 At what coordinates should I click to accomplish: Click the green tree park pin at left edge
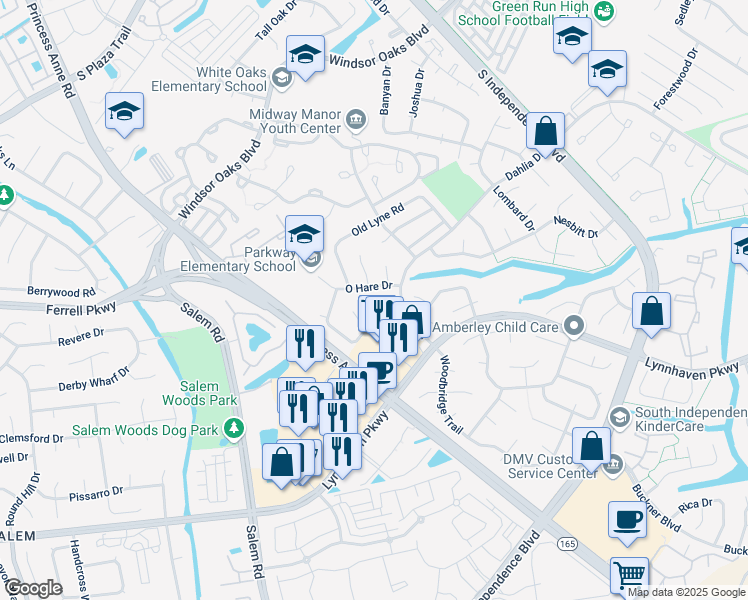tap(6, 196)
